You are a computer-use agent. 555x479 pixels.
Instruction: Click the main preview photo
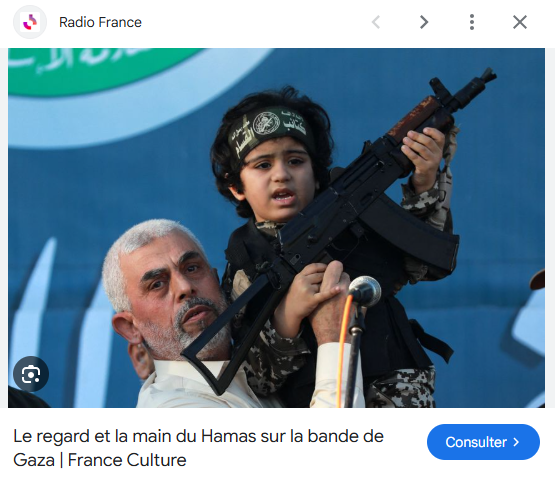[276, 228]
